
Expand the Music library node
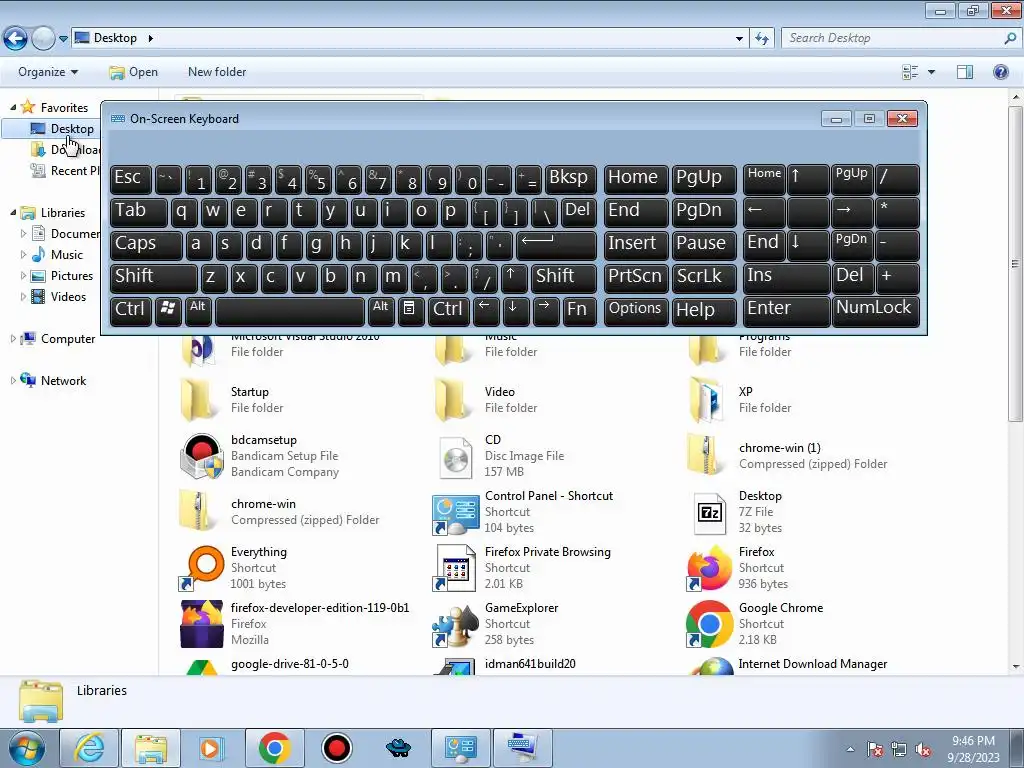(x=24, y=255)
